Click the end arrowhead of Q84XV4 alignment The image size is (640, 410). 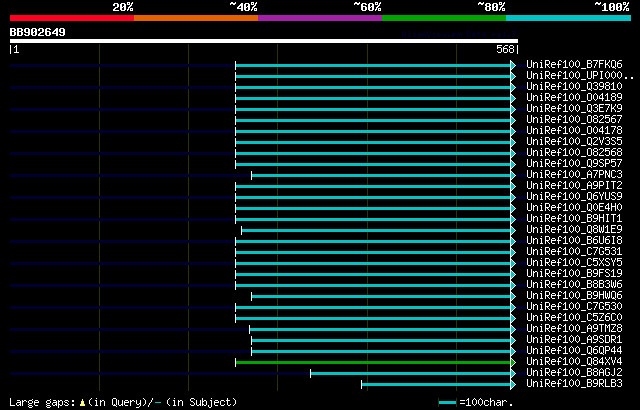pos(513,362)
